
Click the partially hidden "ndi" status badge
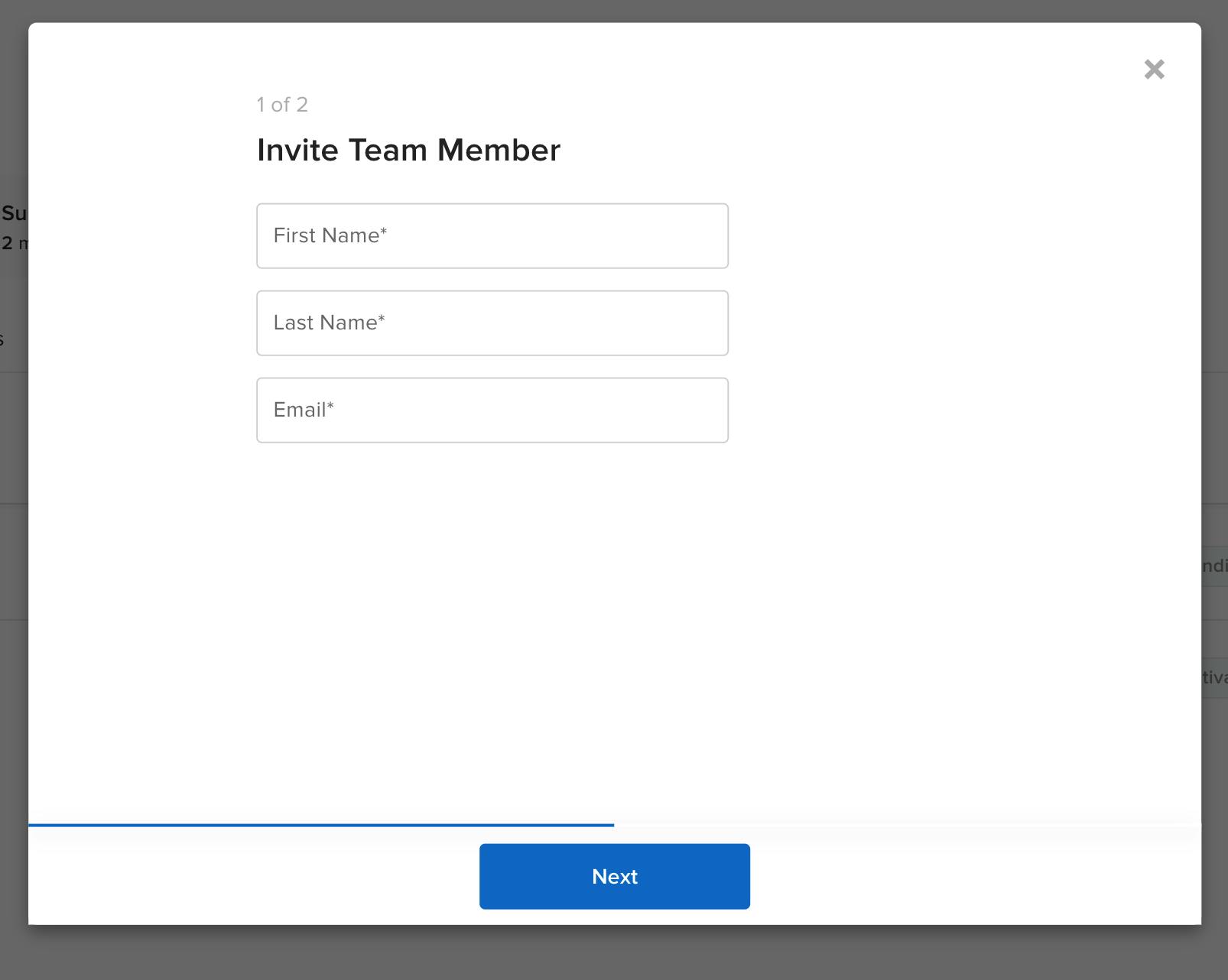[1215, 566]
